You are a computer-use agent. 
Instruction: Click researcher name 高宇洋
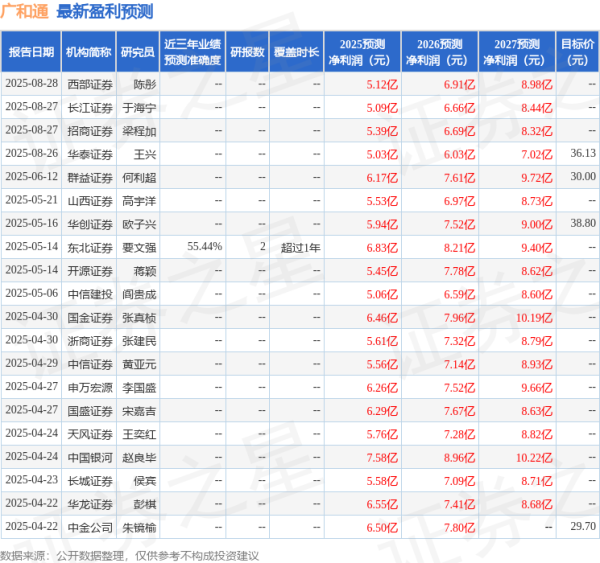pos(139,201)
